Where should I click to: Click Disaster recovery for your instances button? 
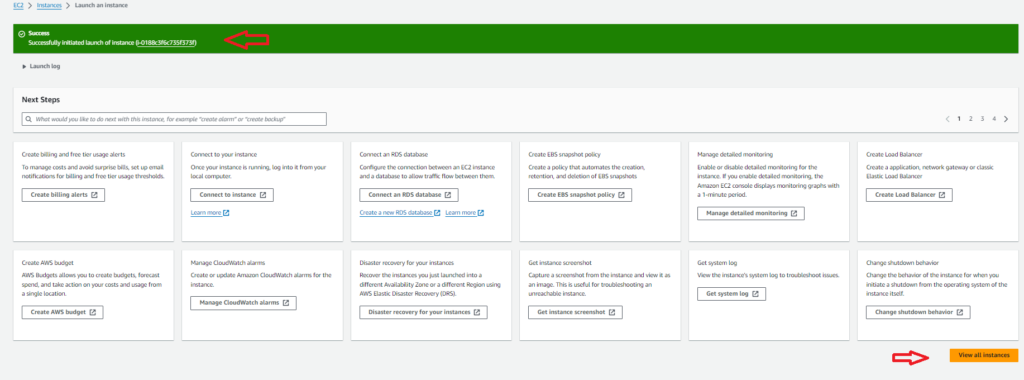coord(423,312)
